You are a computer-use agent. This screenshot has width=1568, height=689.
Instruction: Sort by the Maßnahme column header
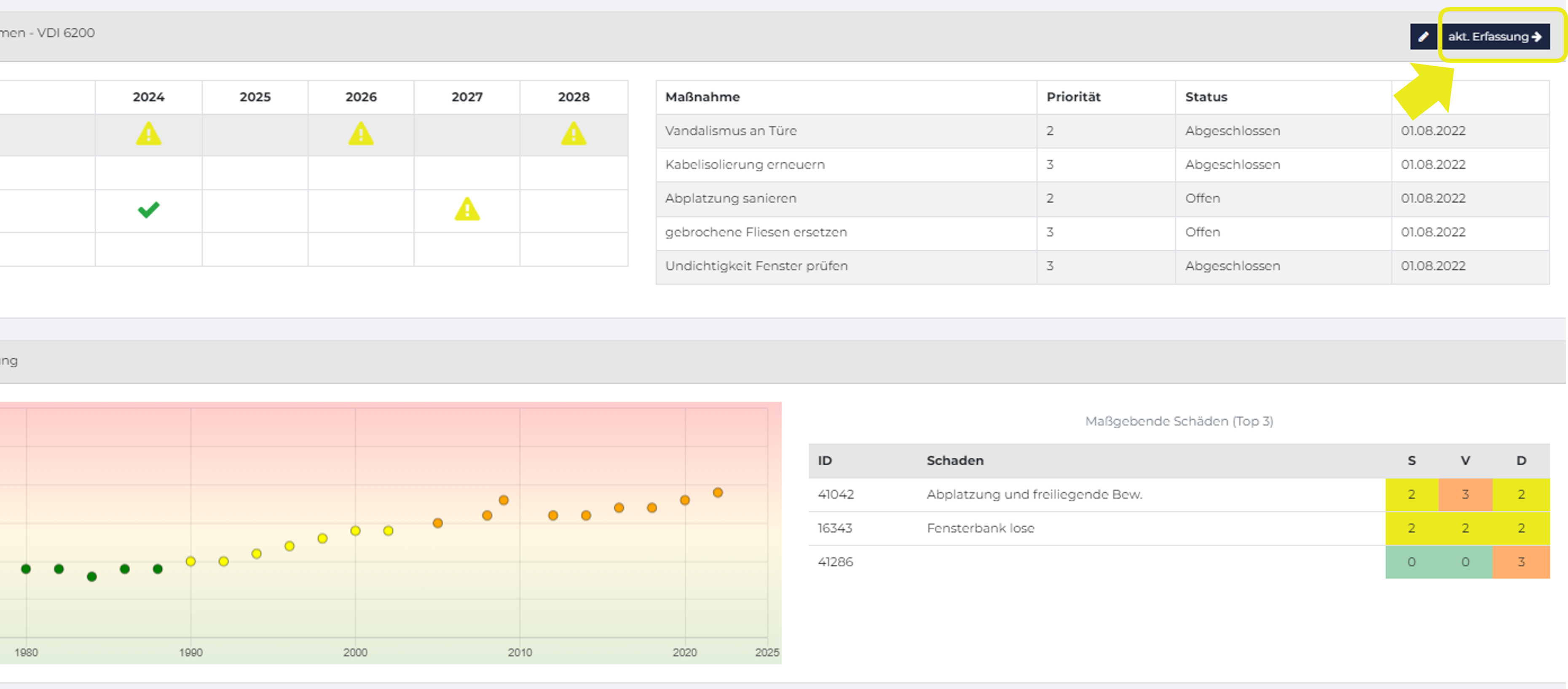[702, 97]
